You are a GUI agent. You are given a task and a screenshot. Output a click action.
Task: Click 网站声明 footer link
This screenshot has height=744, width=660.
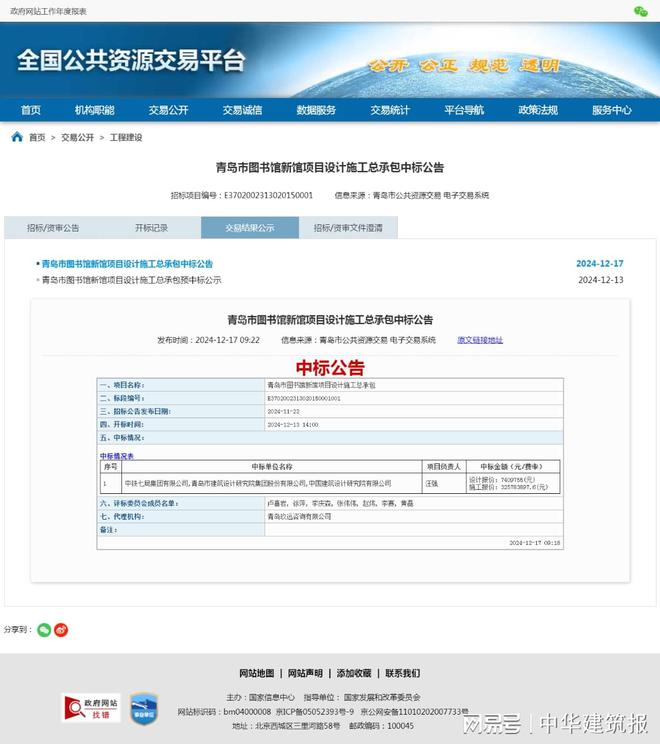click(x=305, y=673)
